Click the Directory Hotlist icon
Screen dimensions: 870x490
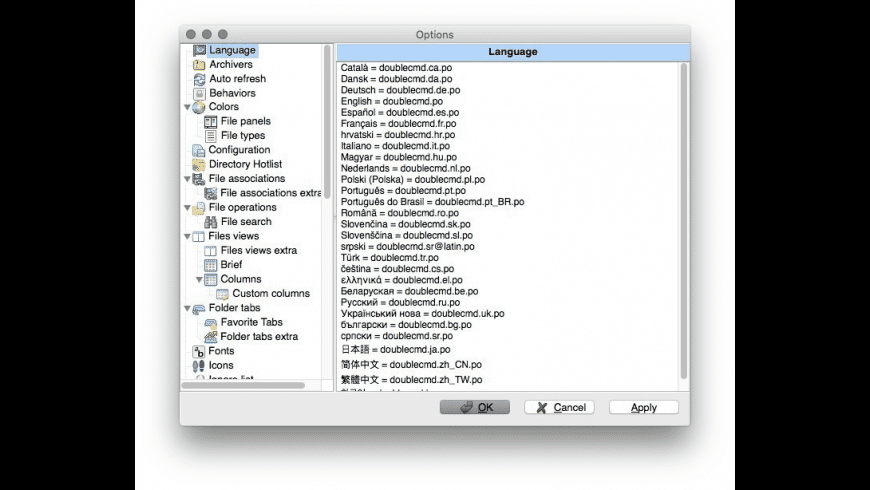tap(199, 165)
